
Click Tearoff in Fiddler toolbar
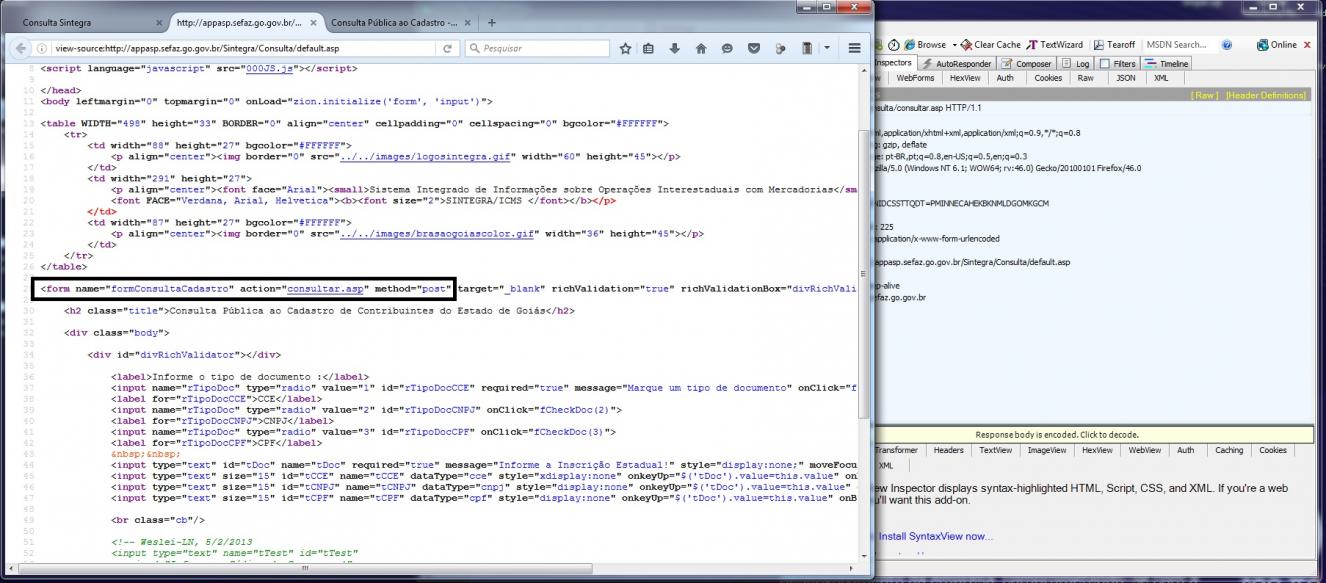tap(1114, 45)
